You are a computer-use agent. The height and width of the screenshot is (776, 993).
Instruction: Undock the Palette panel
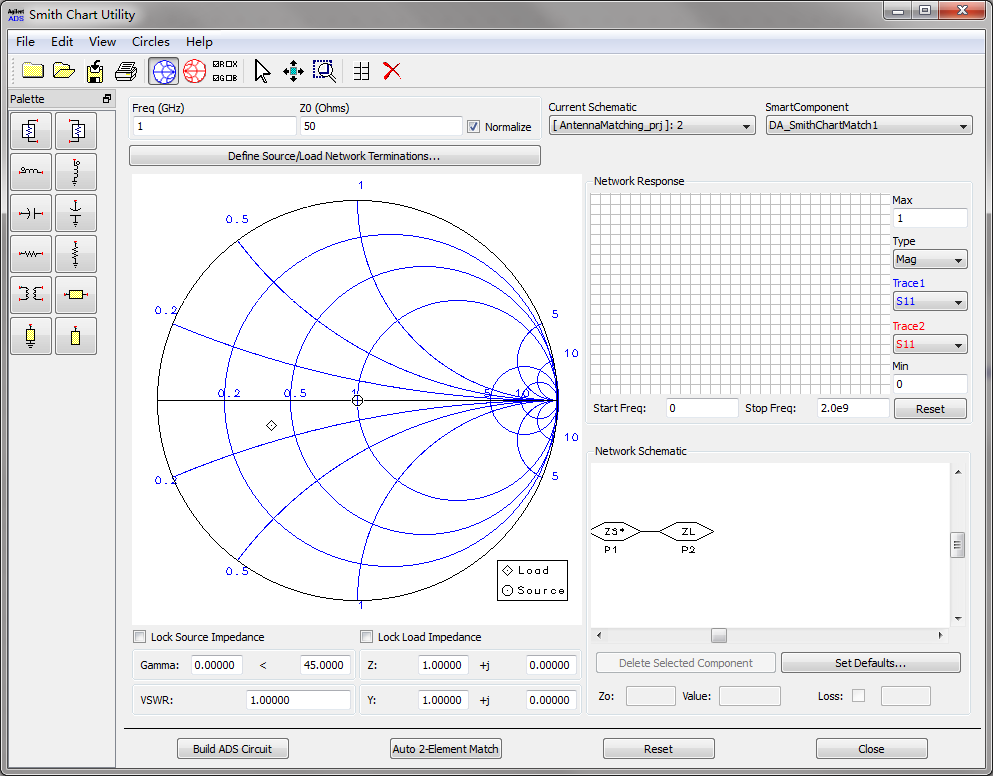(107, 99)
